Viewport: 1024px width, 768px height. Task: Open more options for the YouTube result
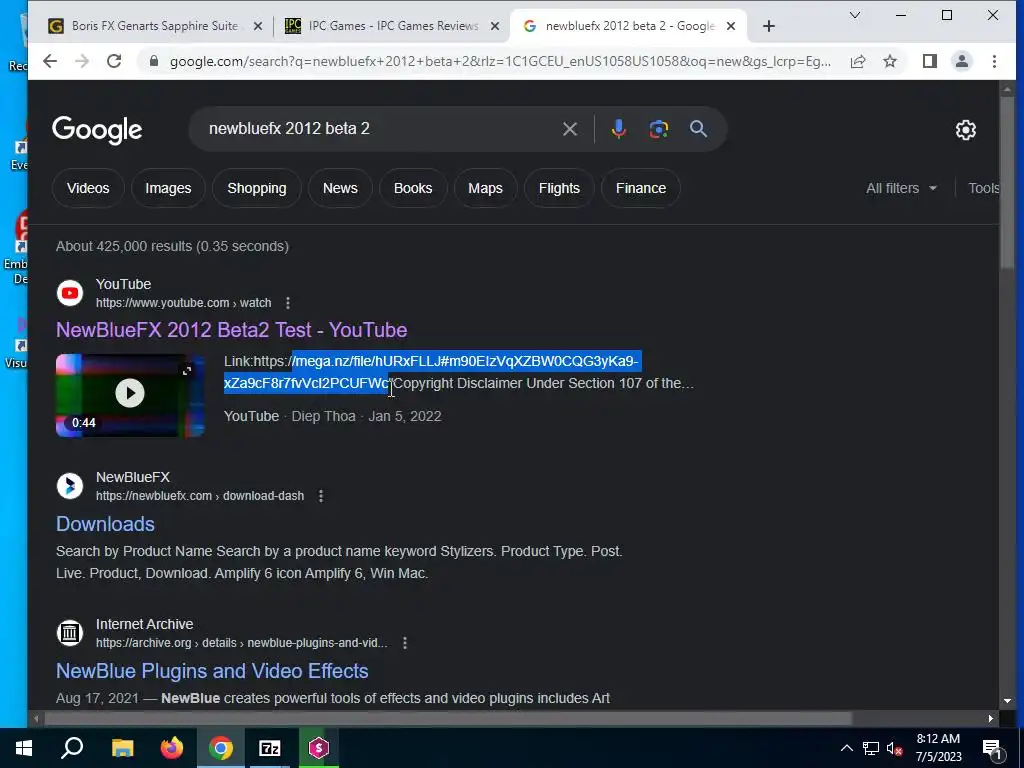[x=288, y=303]
